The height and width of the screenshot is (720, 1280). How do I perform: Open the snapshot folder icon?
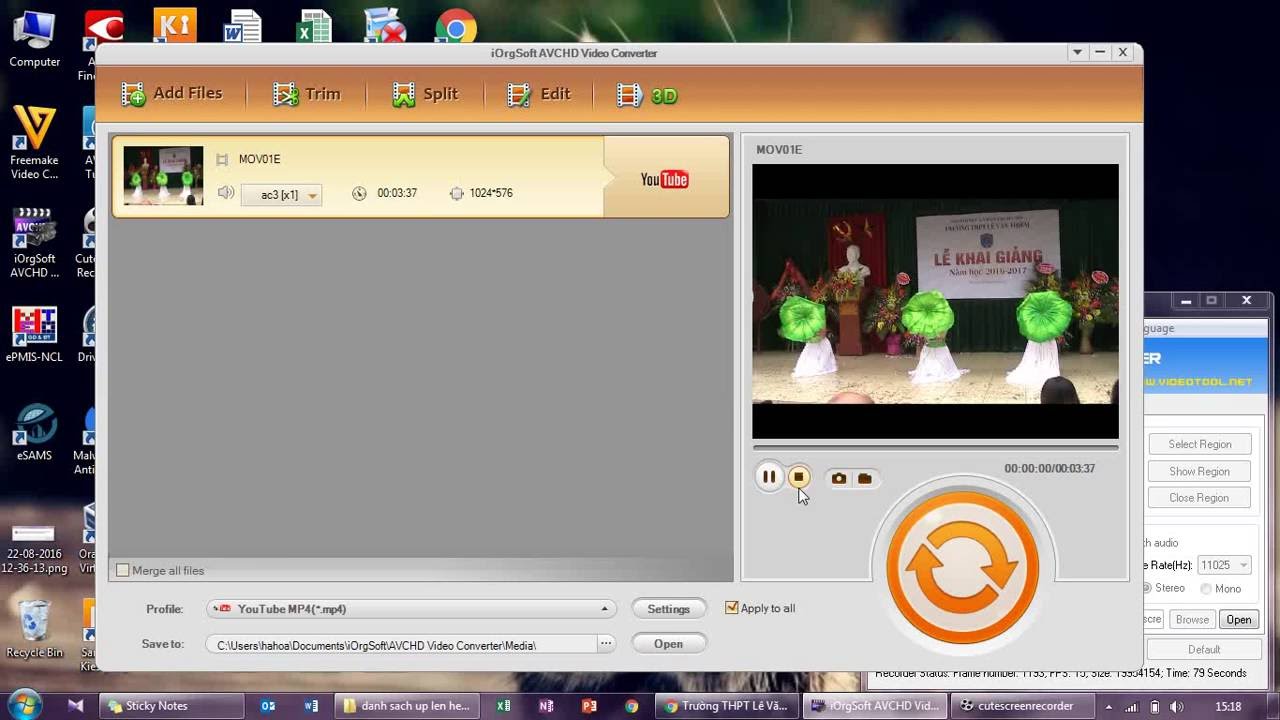(x=865, y=478)
